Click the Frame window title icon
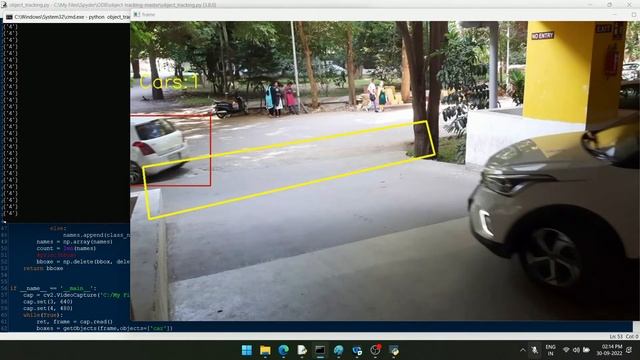This screenshot has width=640, height=360. pyautogui.click(x=137, y=14)
